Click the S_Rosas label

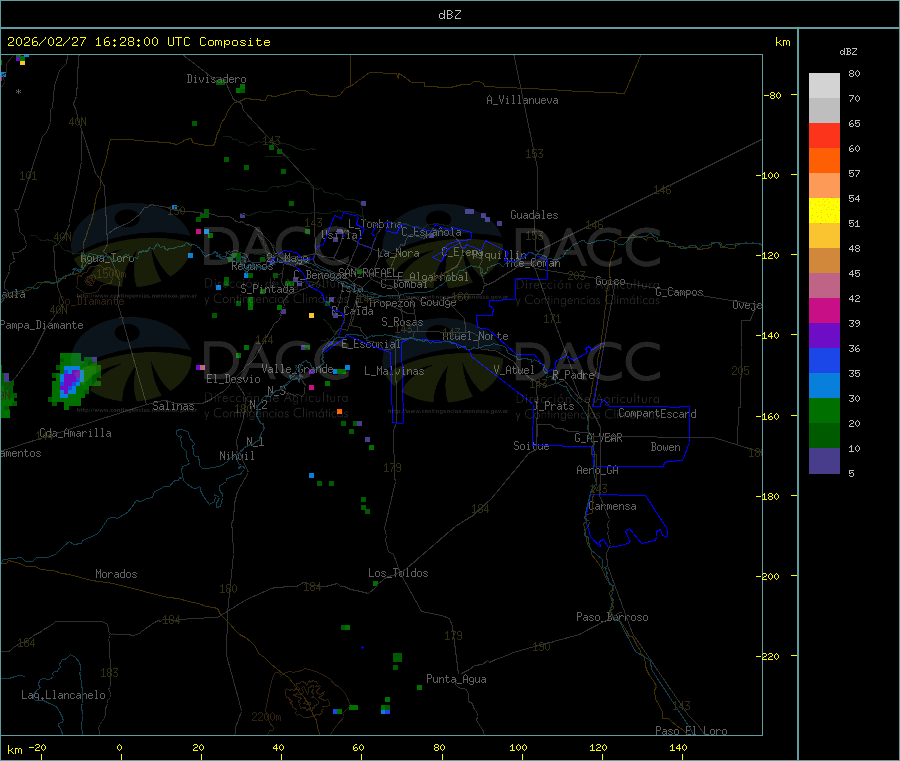point(402,322)
